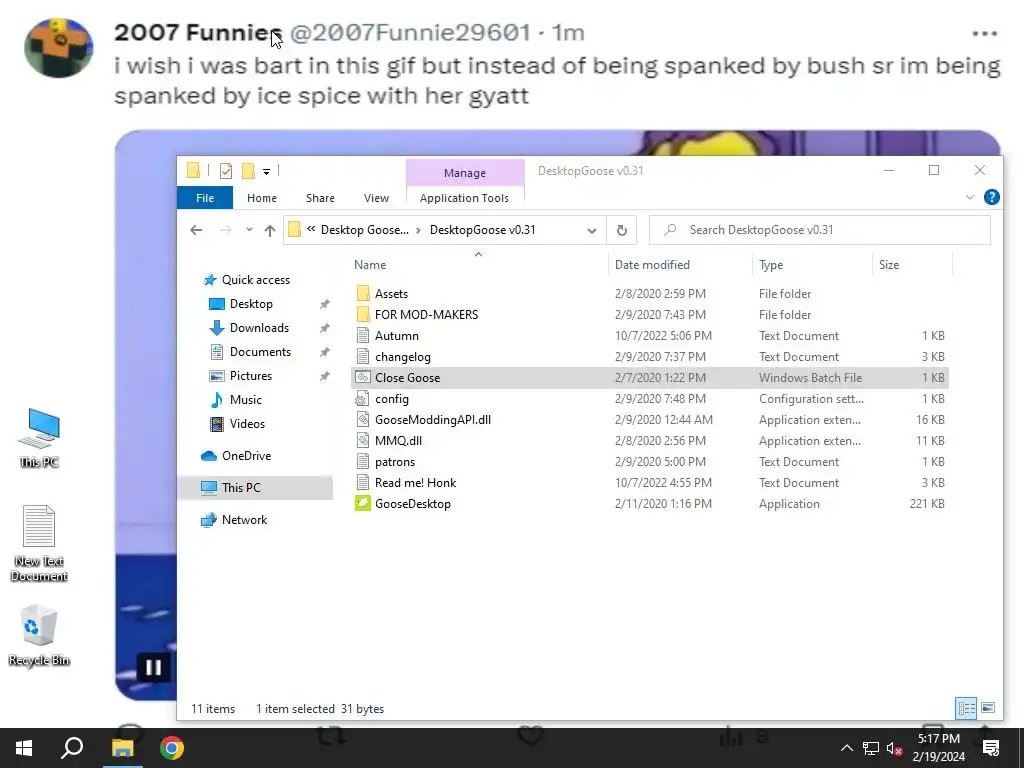Open 2007 Funnies profile name
The height and width of the screenshot is (768, 1024).
coord(198,33)
